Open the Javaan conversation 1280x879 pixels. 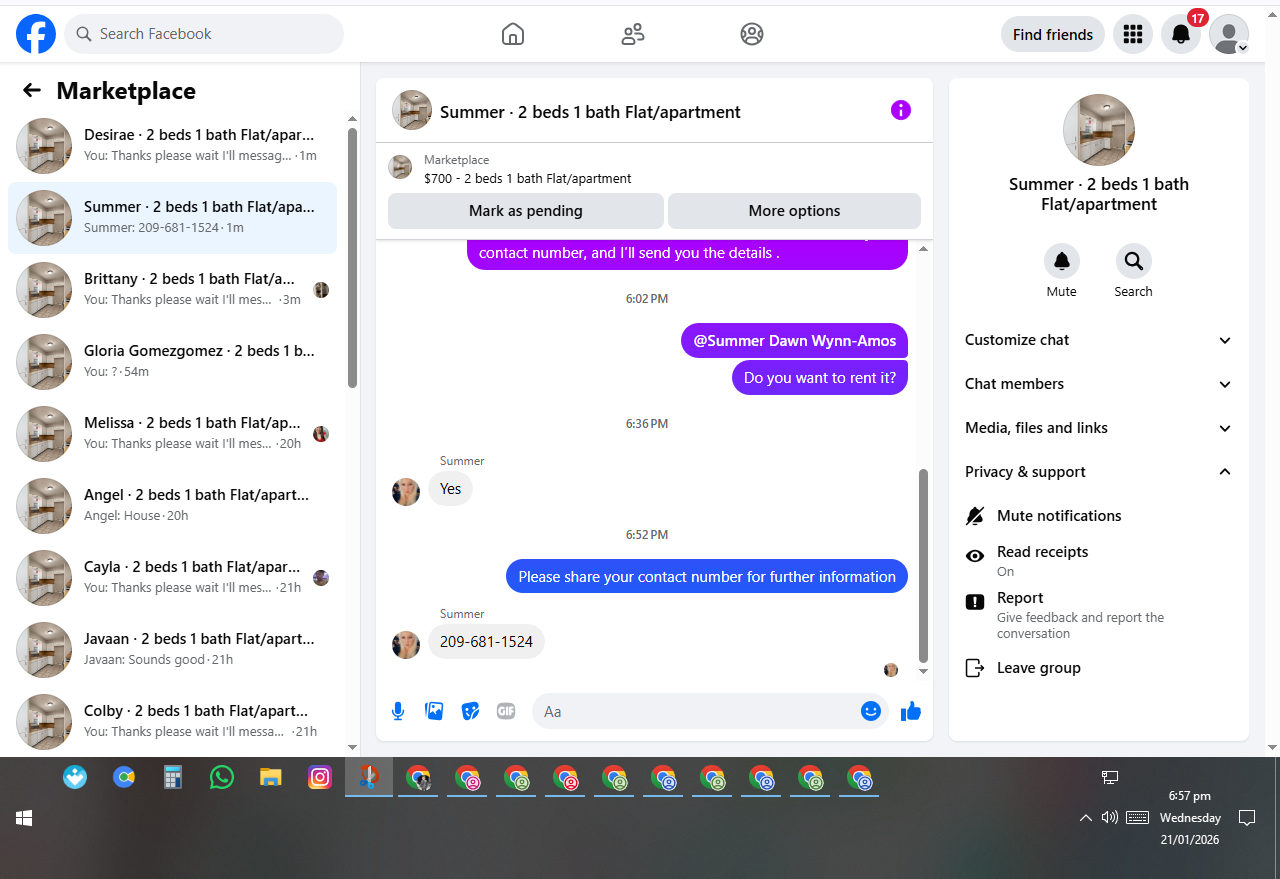[172, 650]
